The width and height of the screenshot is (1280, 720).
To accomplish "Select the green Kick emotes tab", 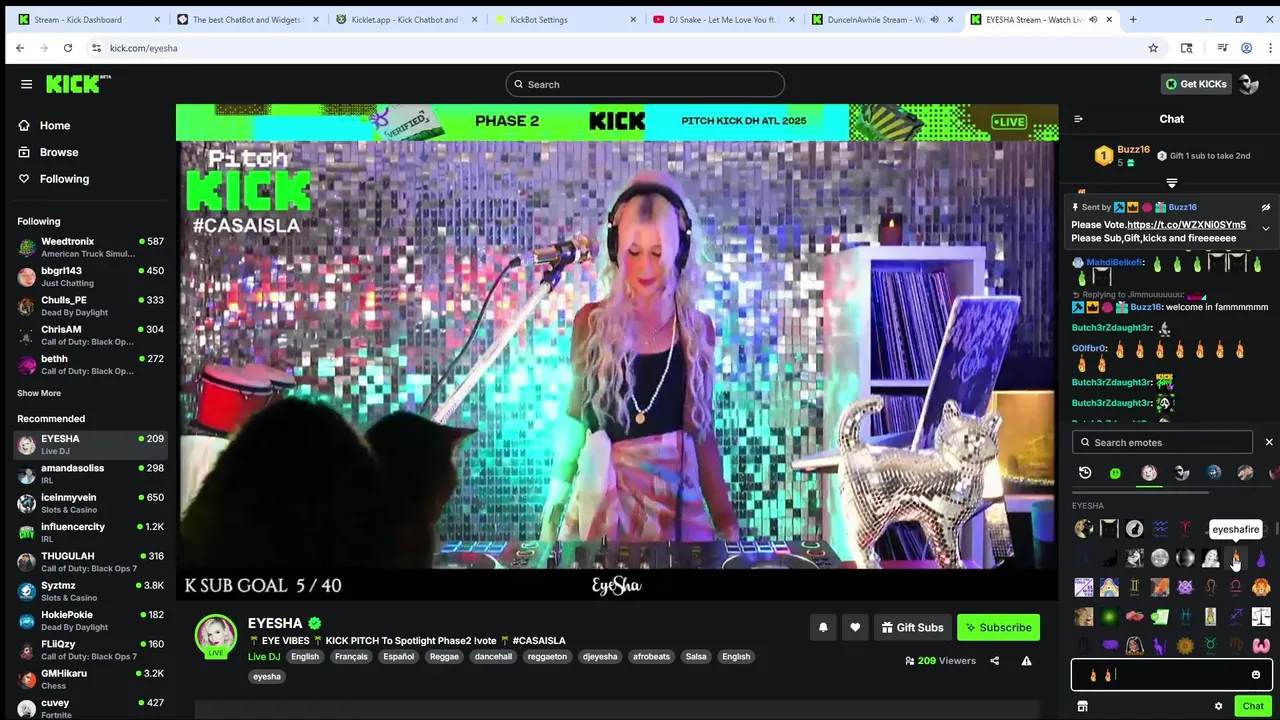I will pos(1116,473).
